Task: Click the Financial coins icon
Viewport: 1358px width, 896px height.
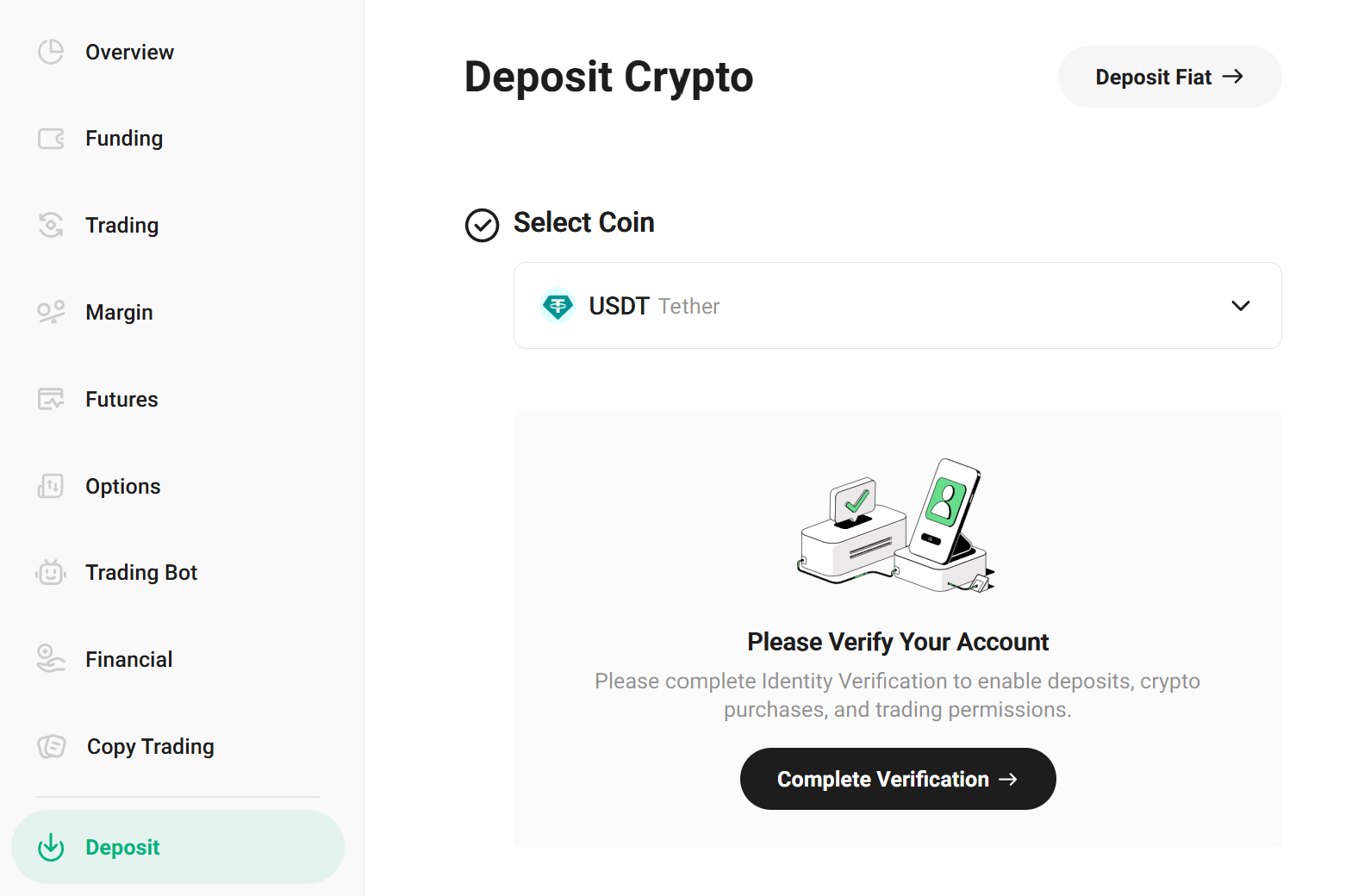Action: (51, 658)
